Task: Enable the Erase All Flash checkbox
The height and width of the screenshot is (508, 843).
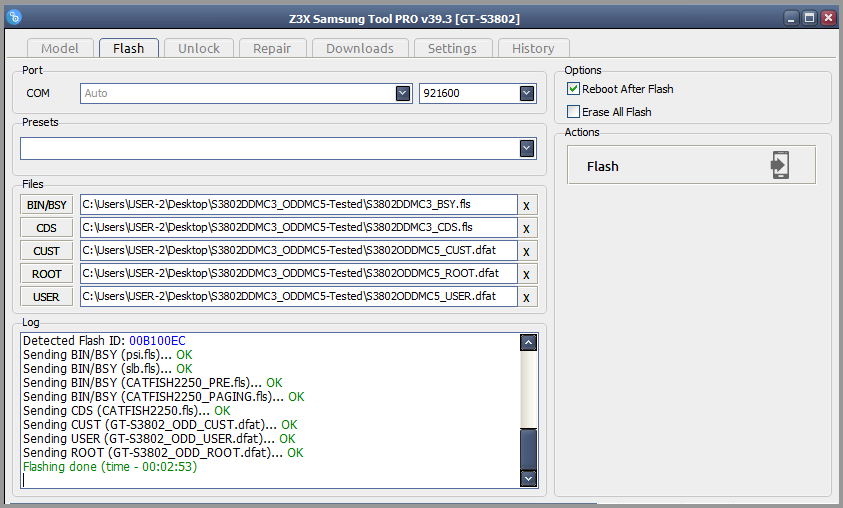Action: pyautogui.click(x=574, y=112)
